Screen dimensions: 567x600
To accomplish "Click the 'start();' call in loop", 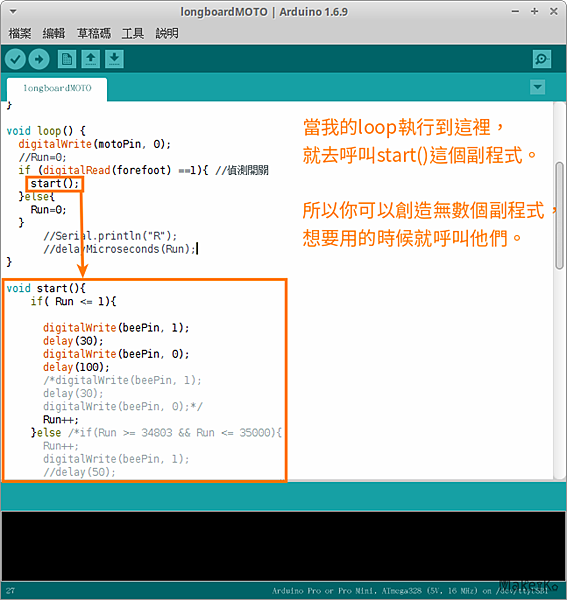I will click(x=55, y=184).
